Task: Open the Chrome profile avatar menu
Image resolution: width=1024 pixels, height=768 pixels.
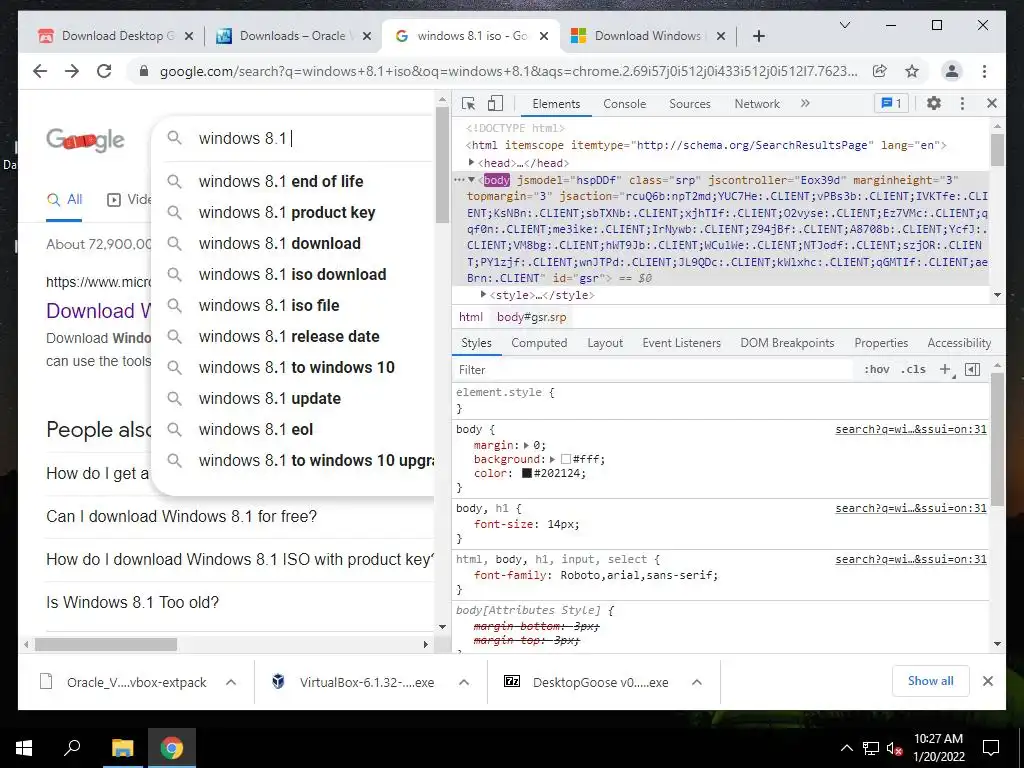Action: click(x=952, y=71)
